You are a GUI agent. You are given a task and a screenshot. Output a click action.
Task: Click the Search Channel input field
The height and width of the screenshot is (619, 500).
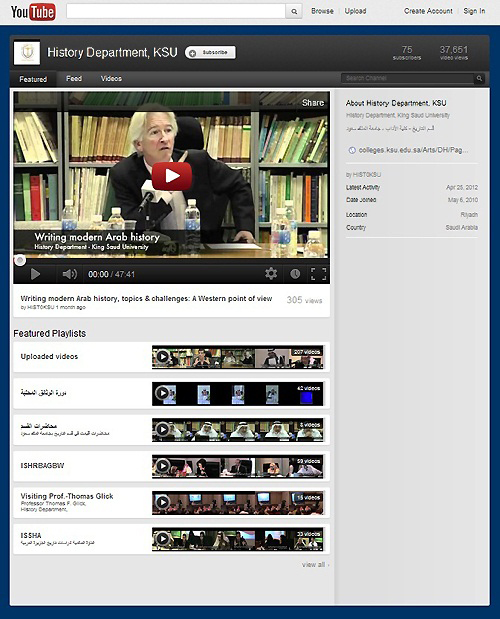tap(408, 78)
